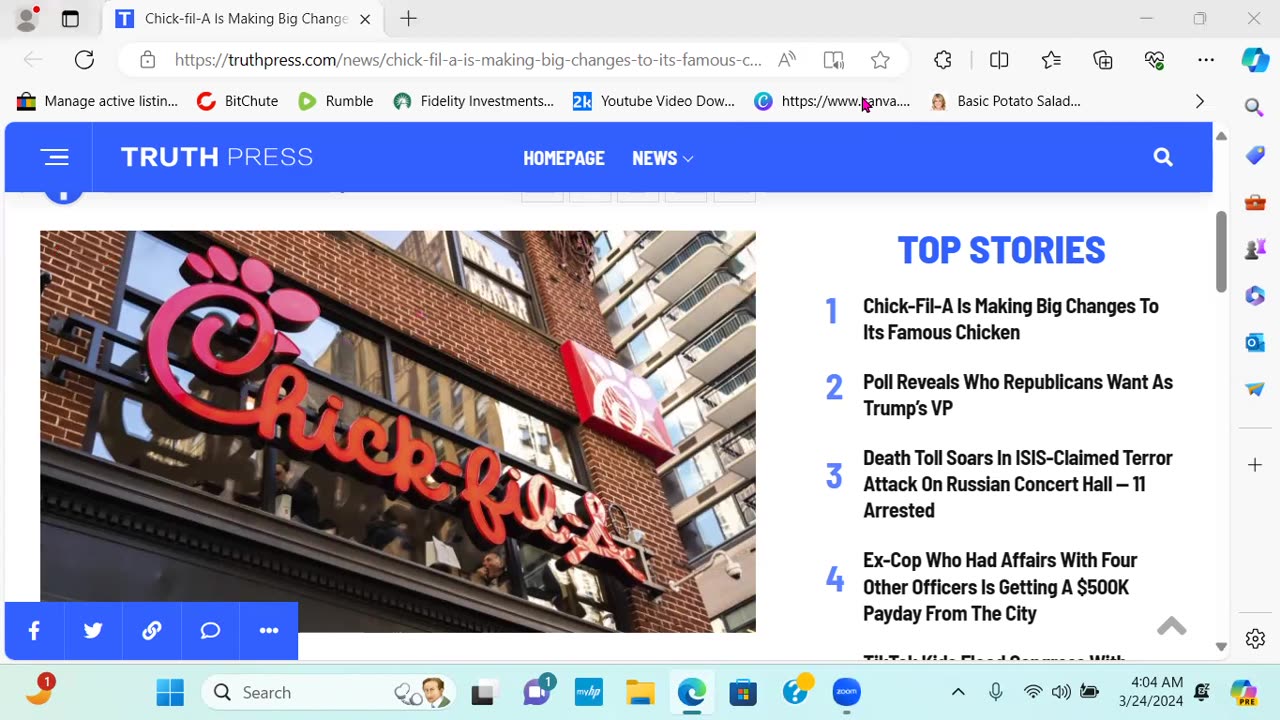The height and width of the screenshot is (720, 1280).
Task: Open Fidelity Investments bookmark
Action: (x=473, y=101)
